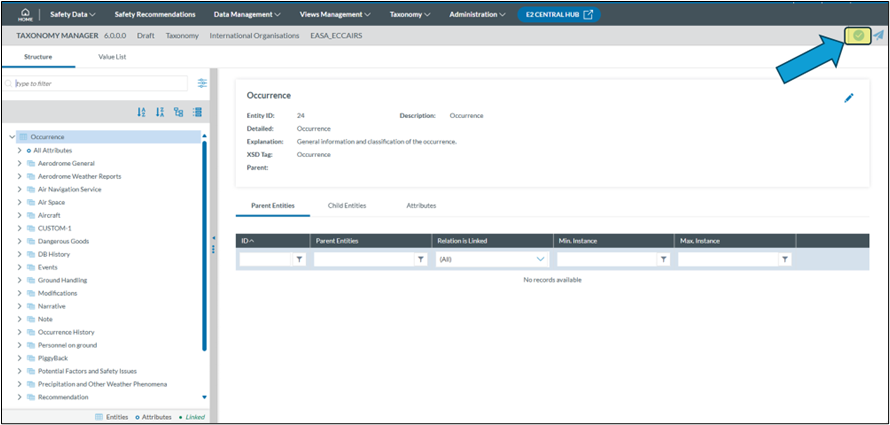
Task: Open the filter settings sliders icon
Action: tap(202, 84)
